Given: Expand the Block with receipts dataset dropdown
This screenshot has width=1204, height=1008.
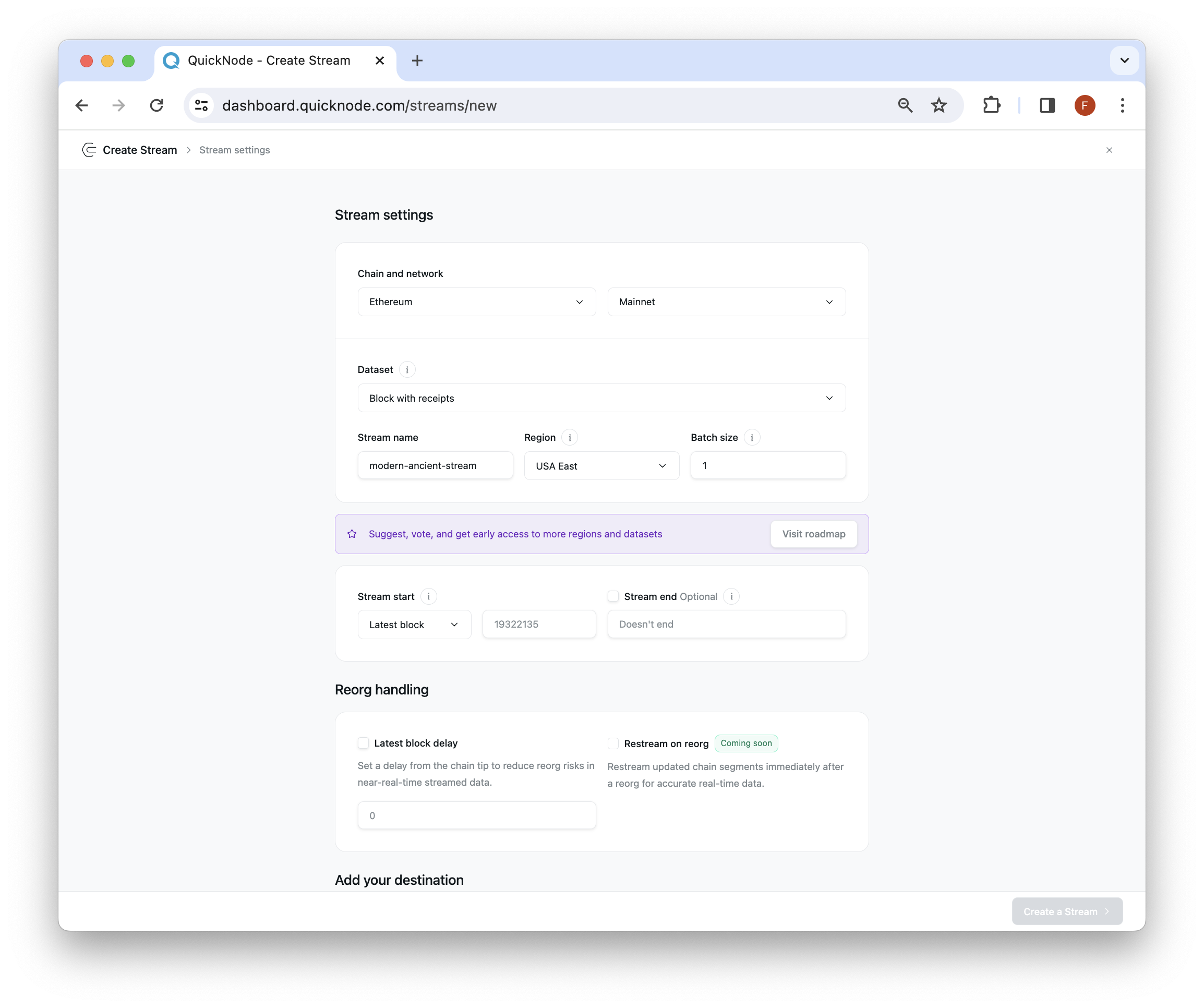Looking at the screenshot, I should [601, 398].
